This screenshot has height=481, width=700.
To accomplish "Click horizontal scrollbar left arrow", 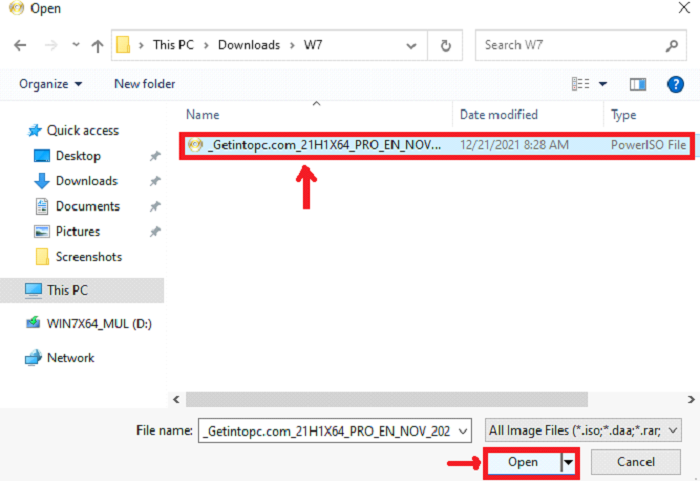I will coord(176,400).
